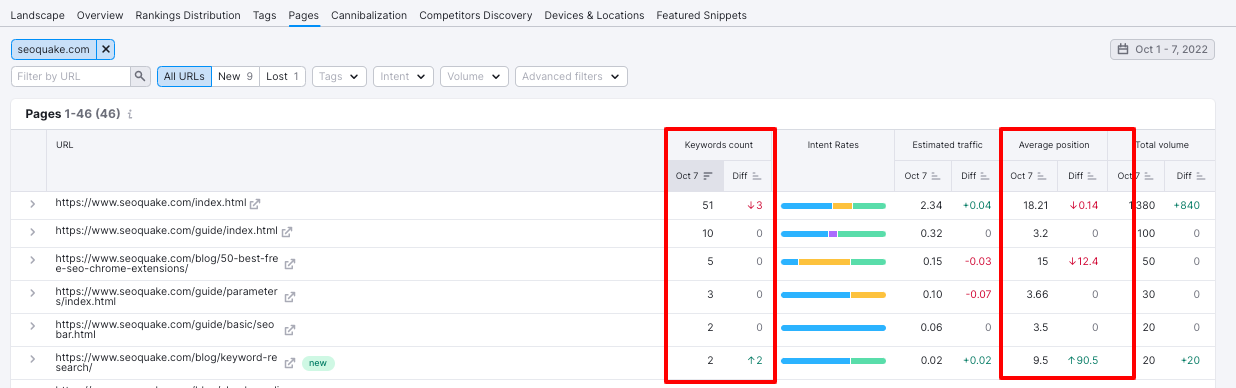Click the blog/keyword-research URL
Screen dimensions: 1236x388
click(x=166, y=361)
